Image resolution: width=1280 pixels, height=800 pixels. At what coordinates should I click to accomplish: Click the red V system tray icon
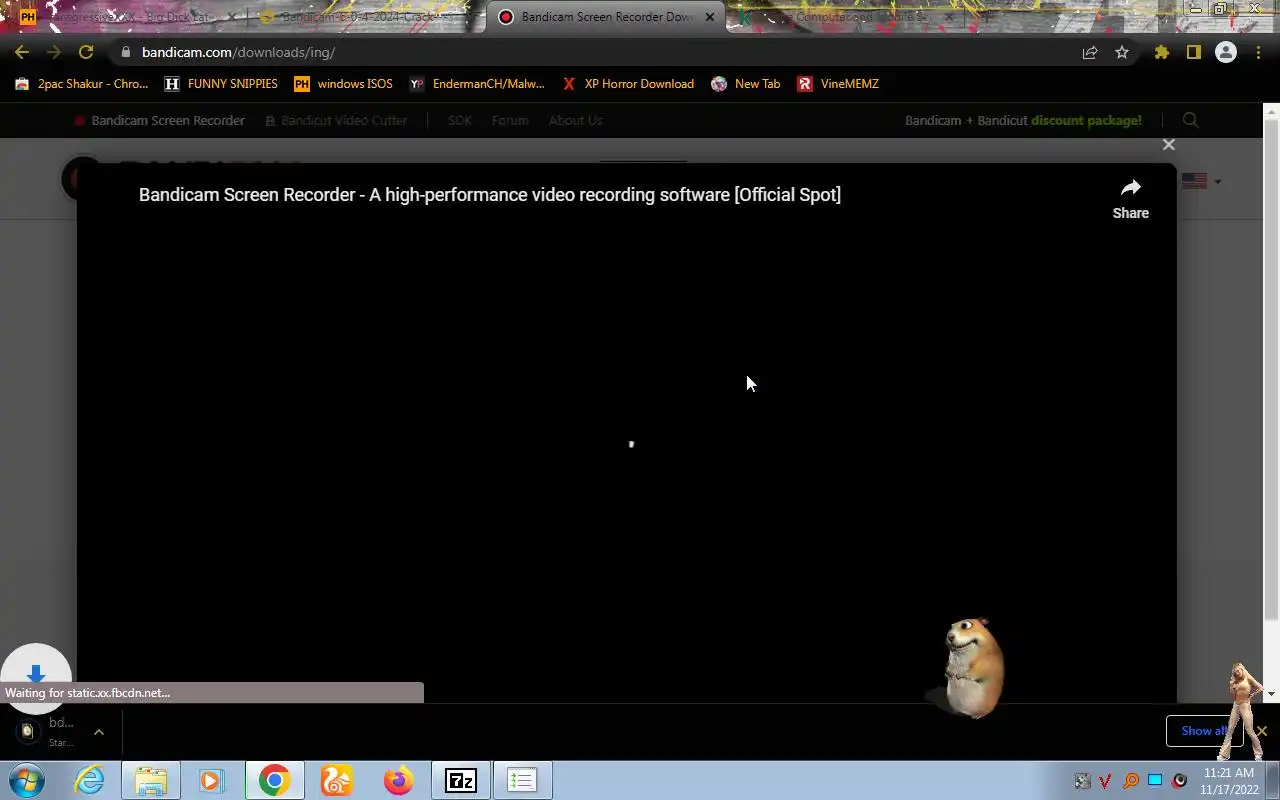point(1106,781)
